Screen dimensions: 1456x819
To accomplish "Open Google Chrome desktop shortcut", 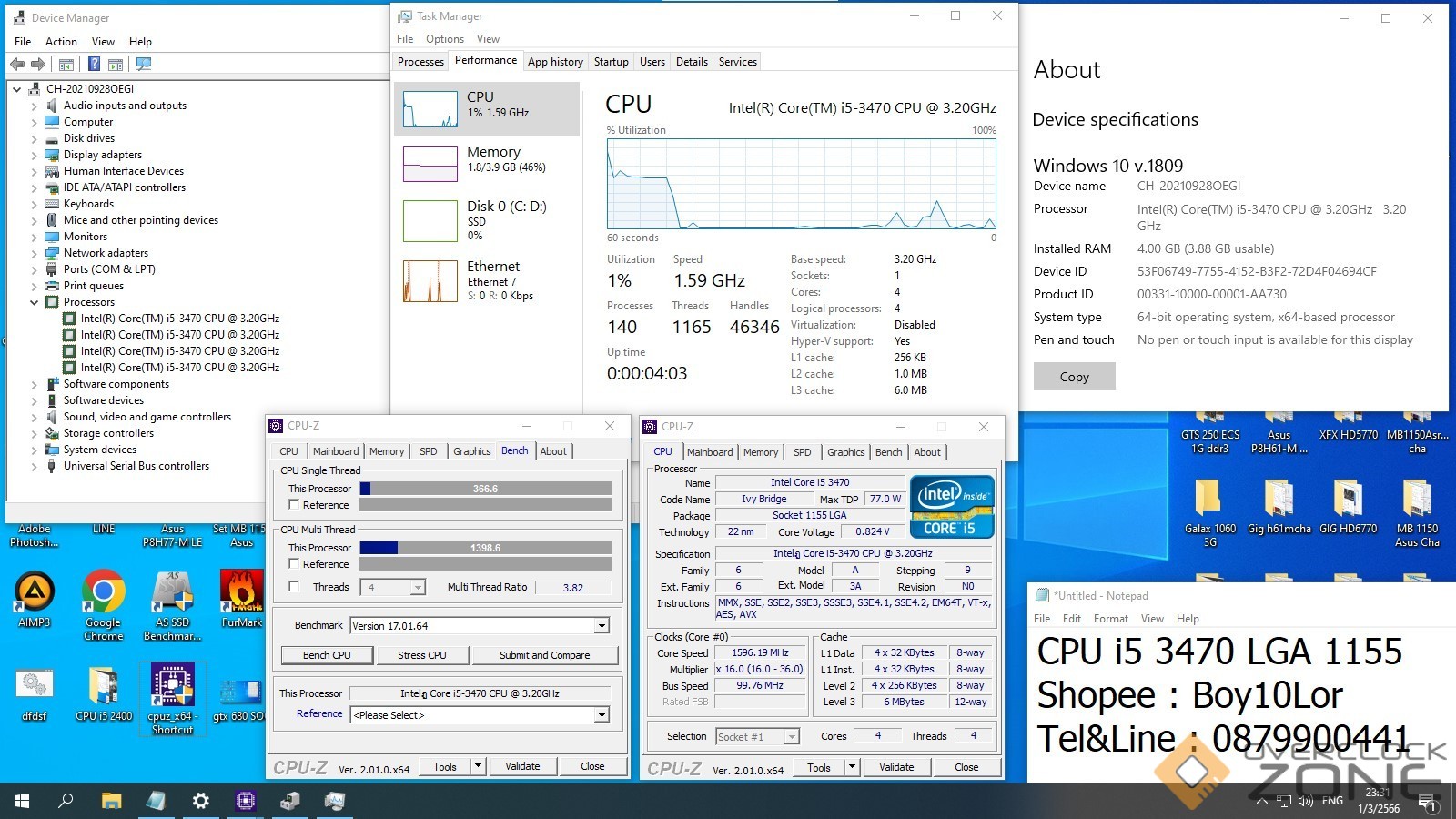I will coord(103,593).
